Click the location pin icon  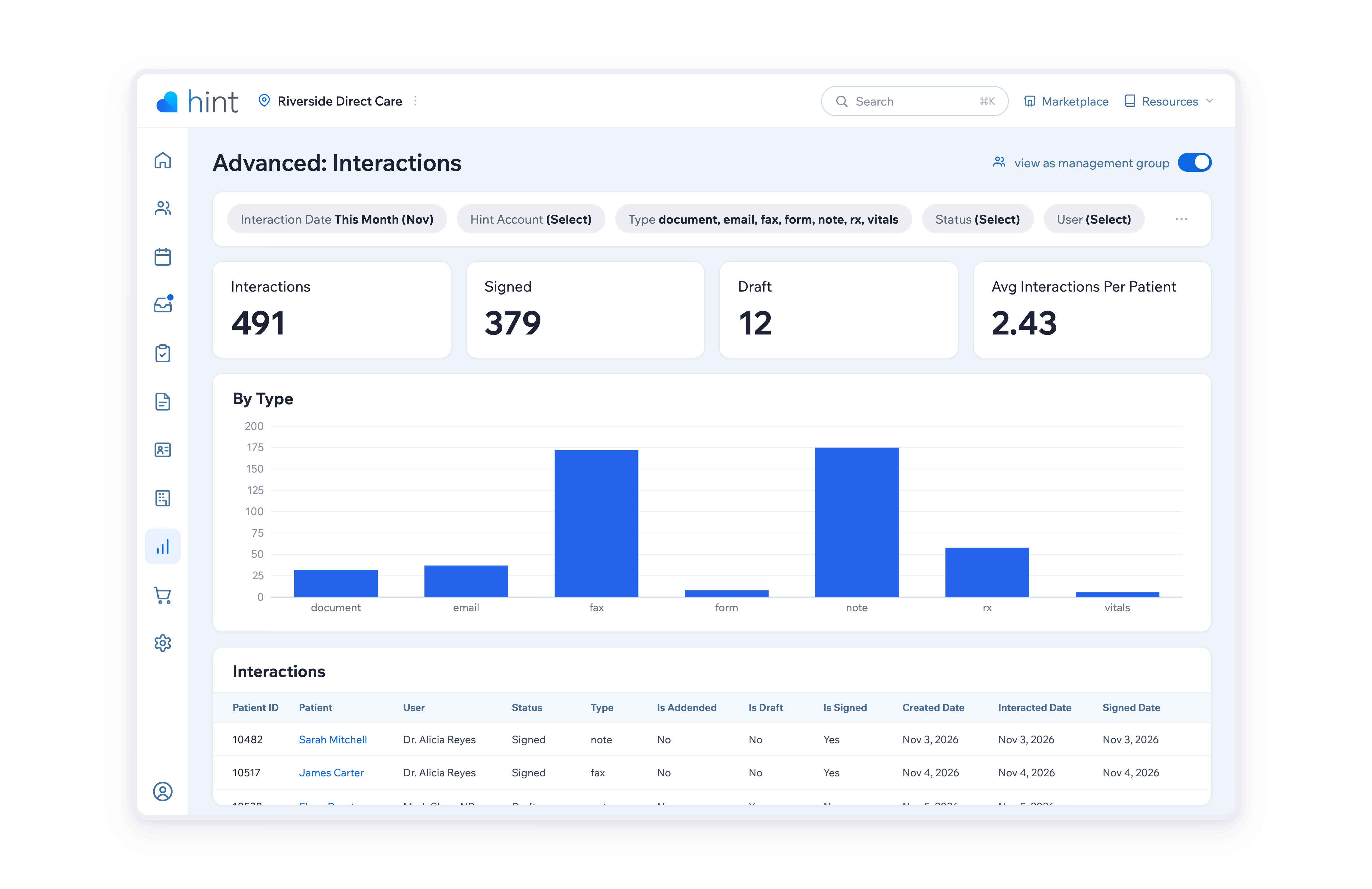[x=264, y=101]
